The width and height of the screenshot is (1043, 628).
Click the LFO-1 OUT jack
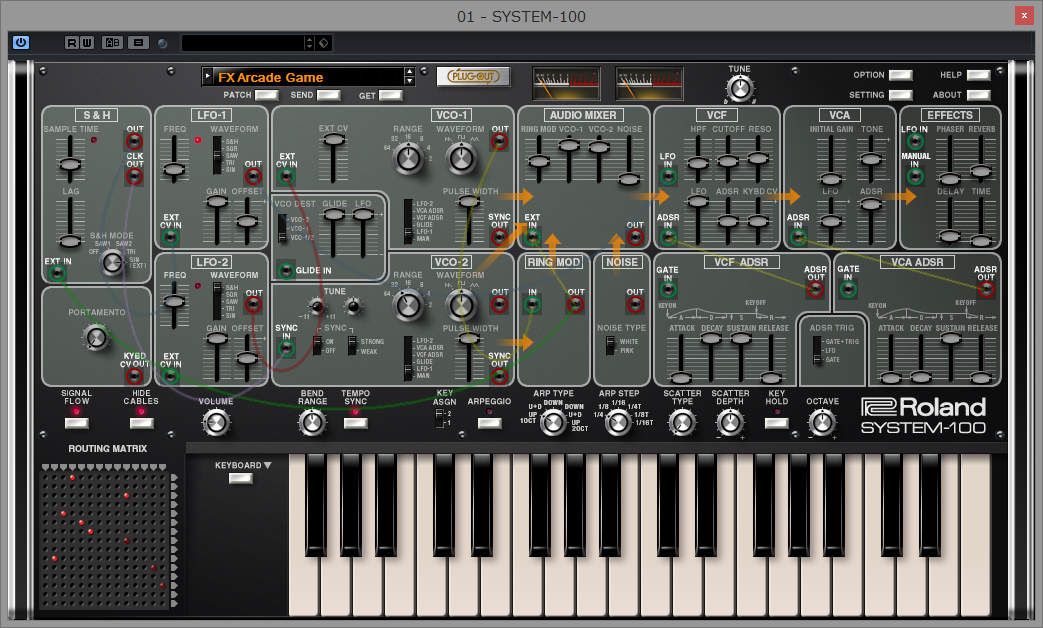click(x=253, y=176)
